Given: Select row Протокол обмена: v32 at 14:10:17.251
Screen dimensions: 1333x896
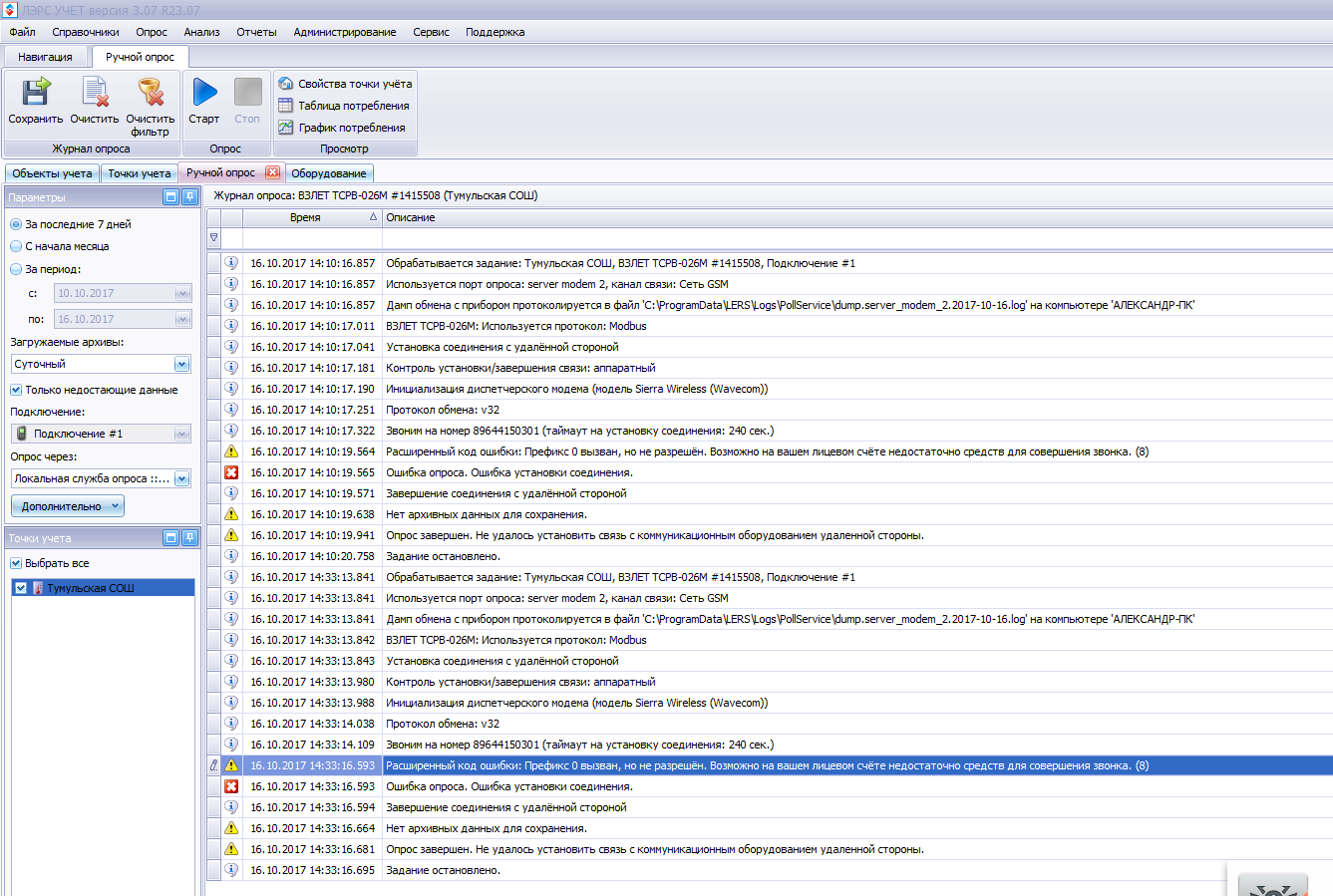Looking at the screenshot, I should [770, 410].
